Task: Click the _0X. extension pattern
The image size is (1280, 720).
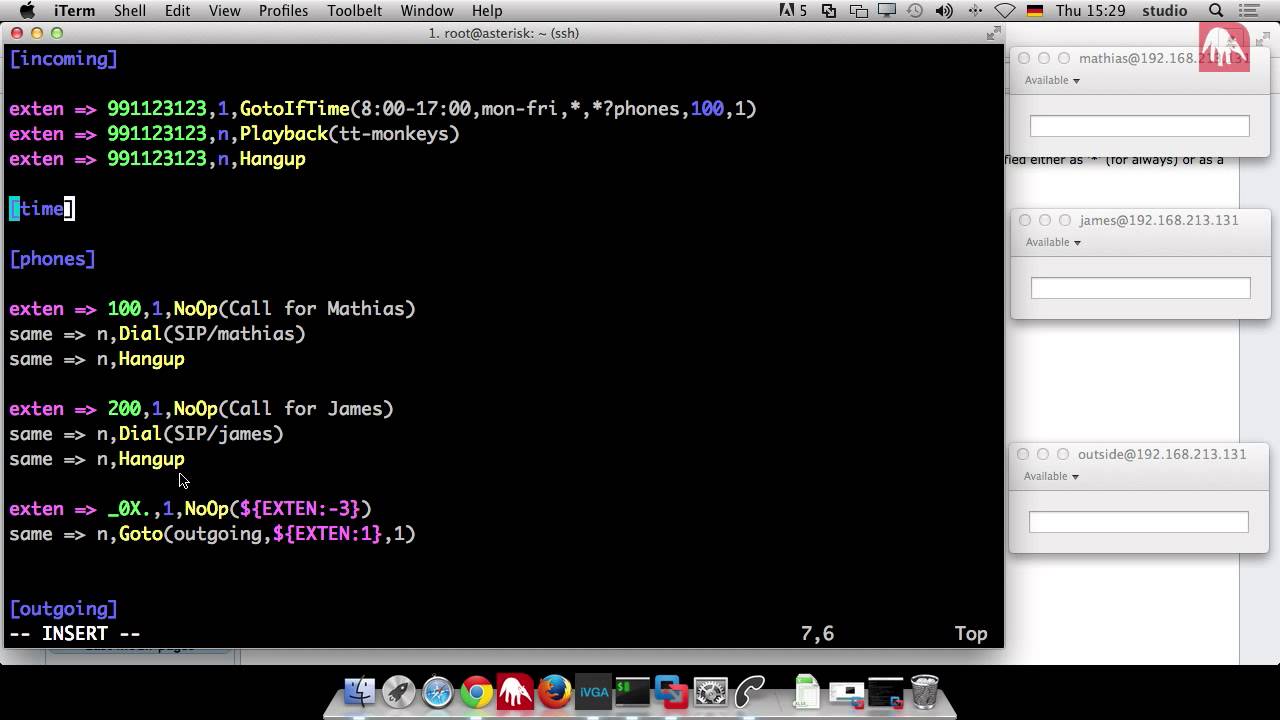Action: click(x=130, y=509)
